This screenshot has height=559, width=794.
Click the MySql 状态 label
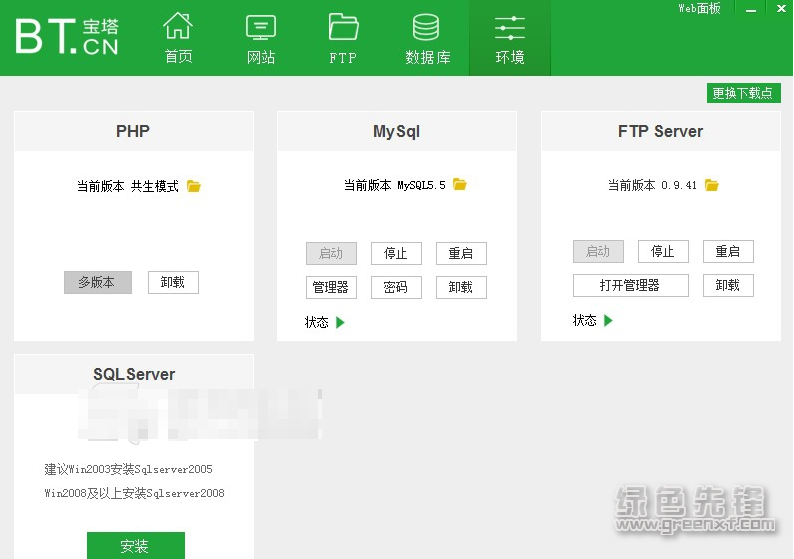(316, 323)
